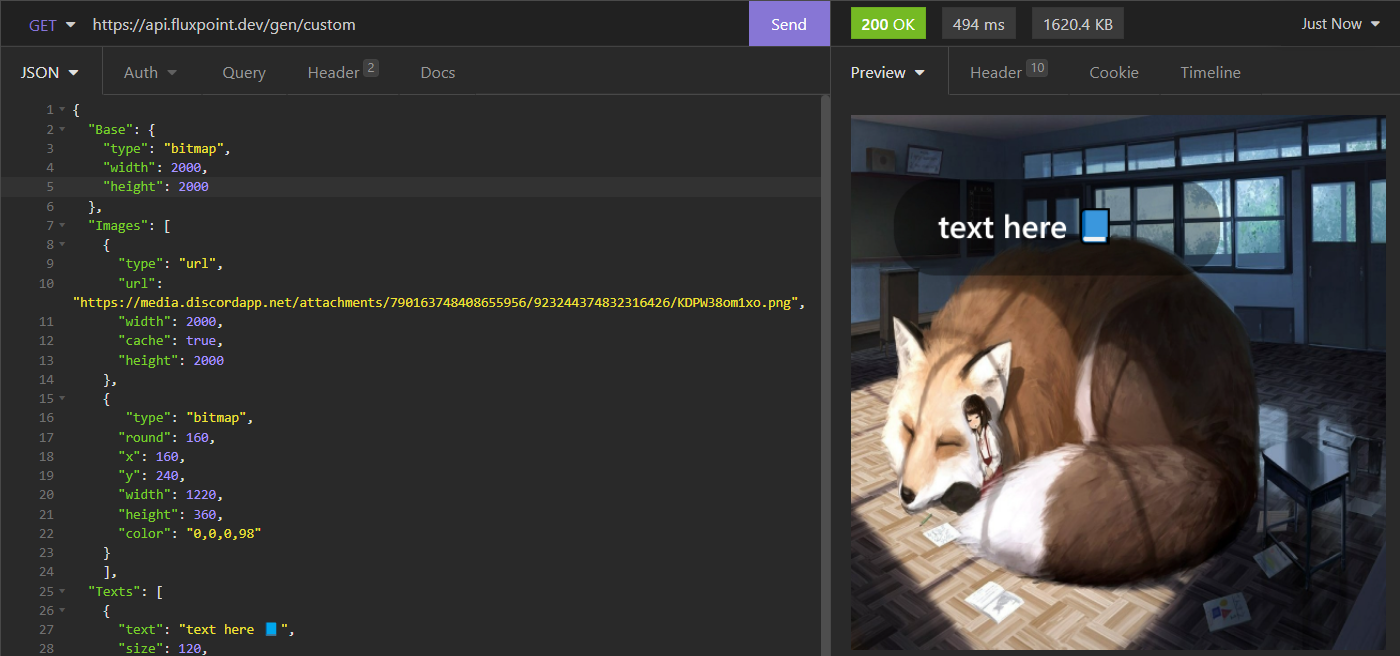
Task: Open the JSON body type dropdown
Action: point(51,73)
